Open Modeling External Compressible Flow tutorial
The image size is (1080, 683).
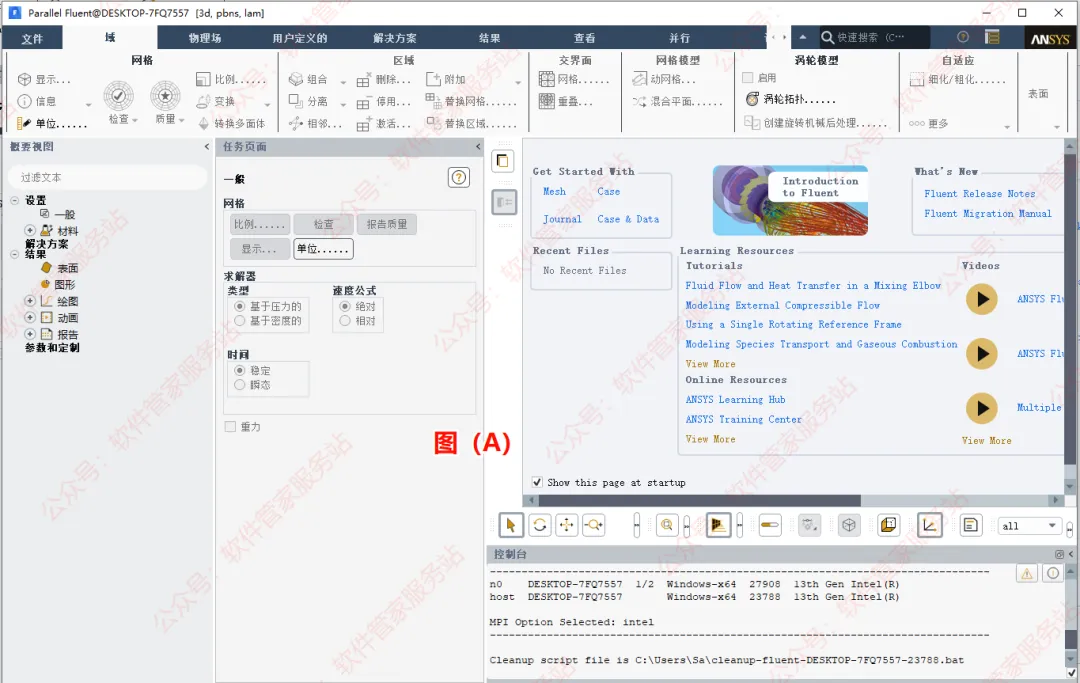[x=782, y=305]
